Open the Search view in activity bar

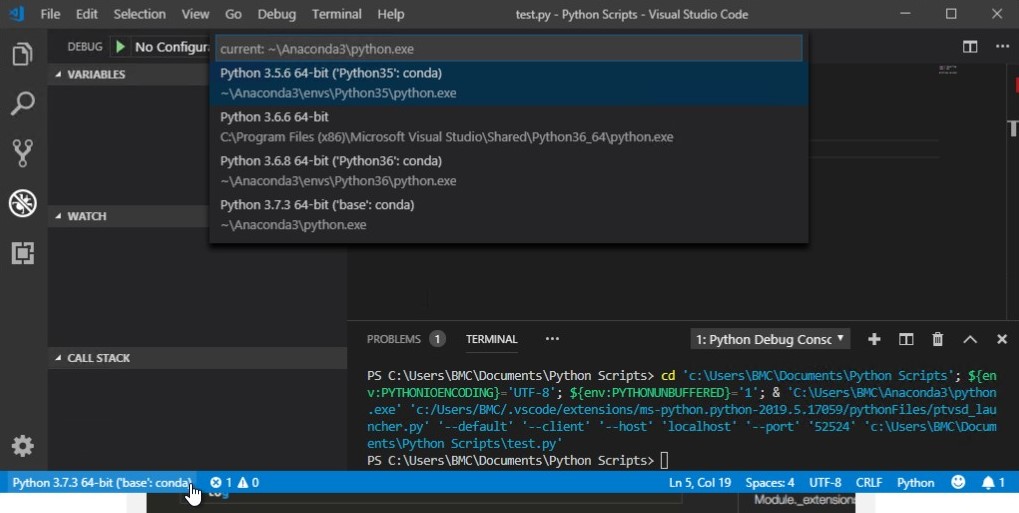tap(23, 103)
